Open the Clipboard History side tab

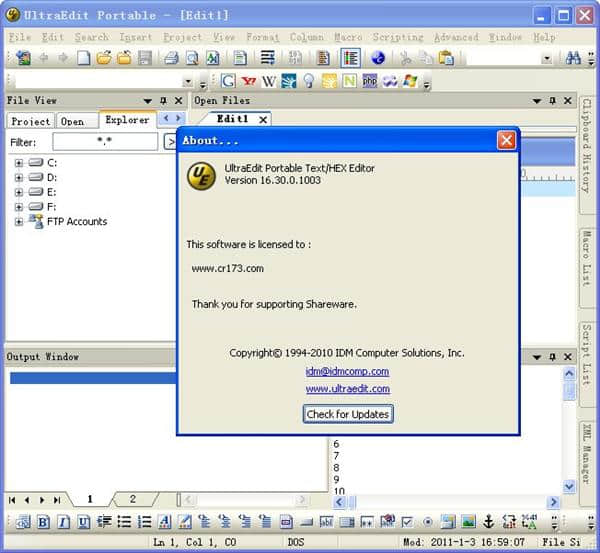(x=588, y=147)
